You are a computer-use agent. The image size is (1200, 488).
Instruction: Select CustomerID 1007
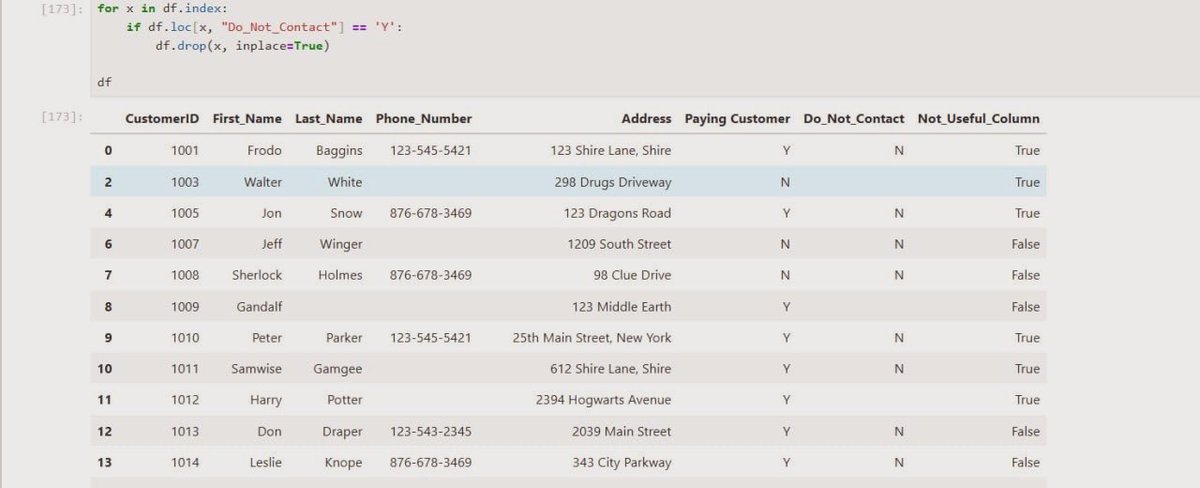pyautogui.click(x=185, y=244)
